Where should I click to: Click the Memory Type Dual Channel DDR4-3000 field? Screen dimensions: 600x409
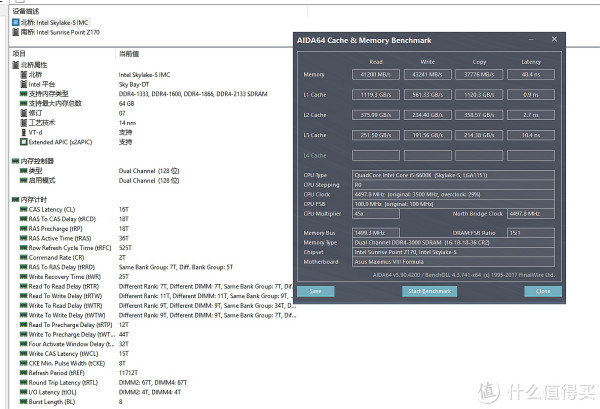coord(453,243)
